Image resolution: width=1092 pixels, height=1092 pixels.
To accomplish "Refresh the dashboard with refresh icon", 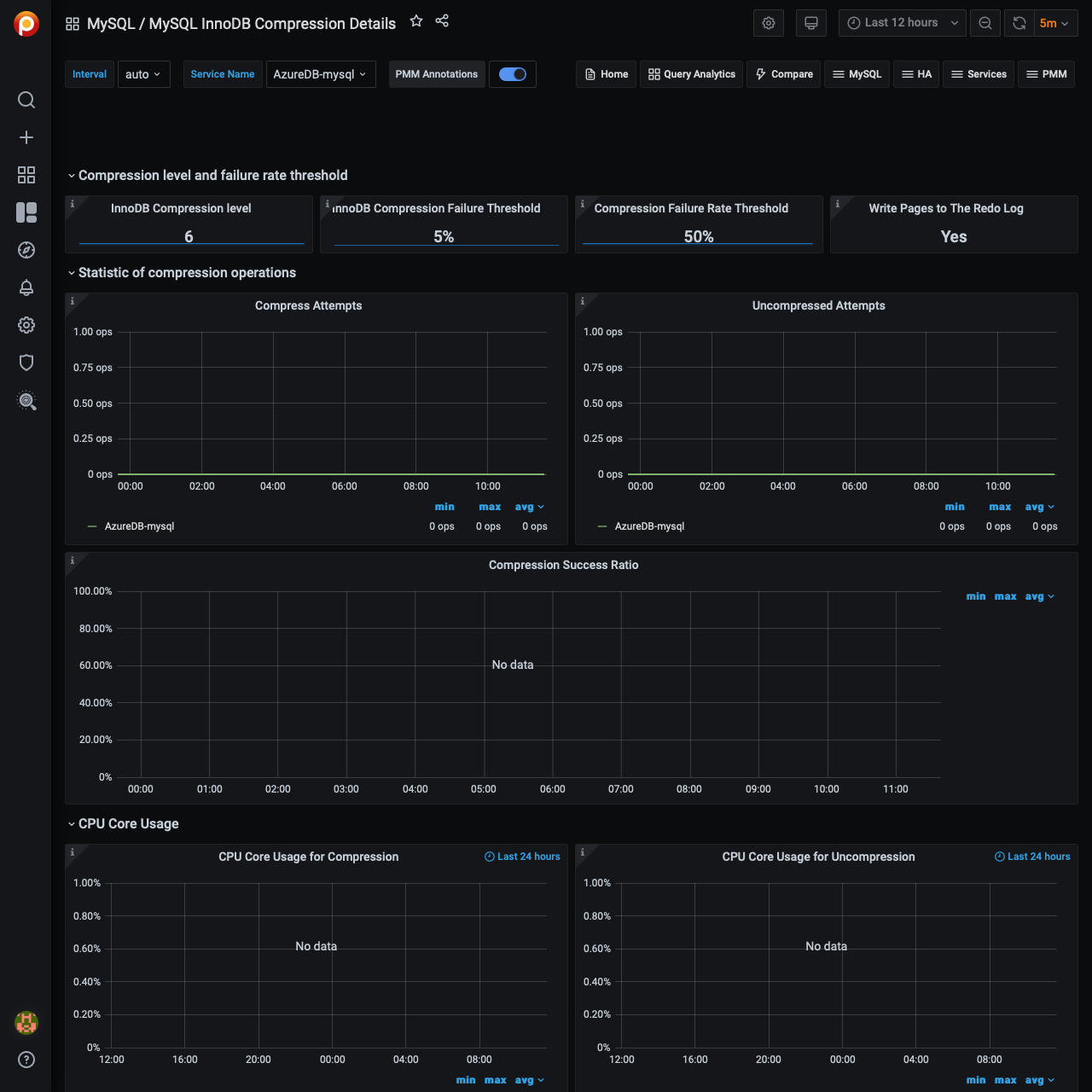I will pos(1019,23).
